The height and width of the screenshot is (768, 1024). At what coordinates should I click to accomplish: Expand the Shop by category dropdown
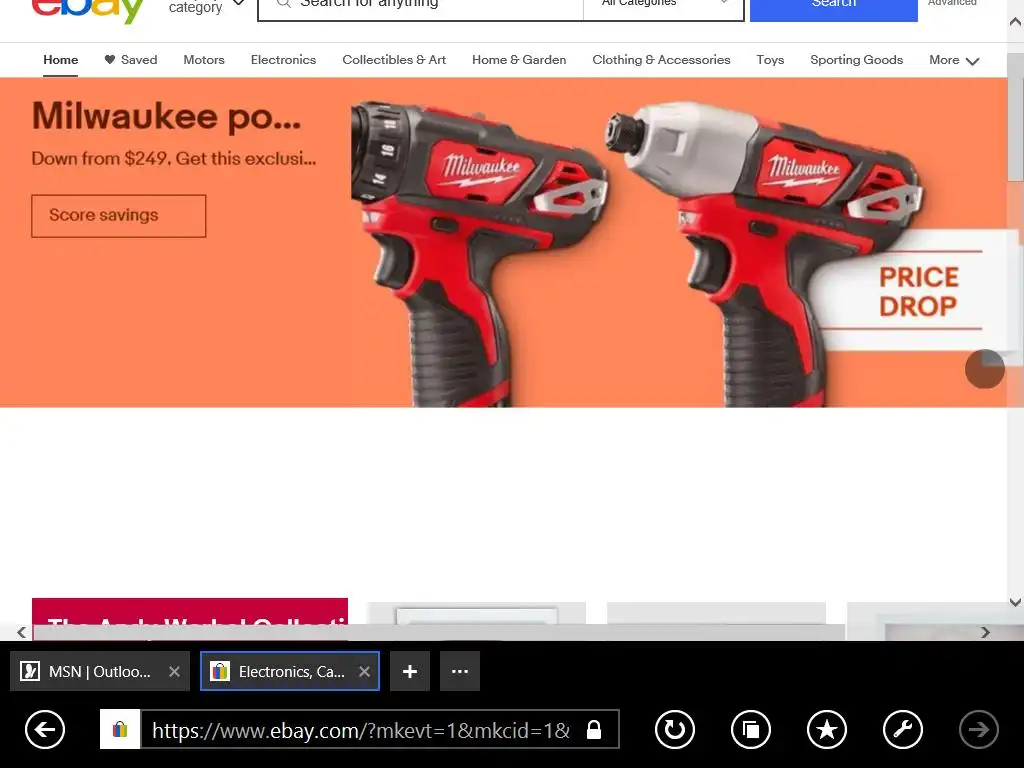[x=206, y=7]
